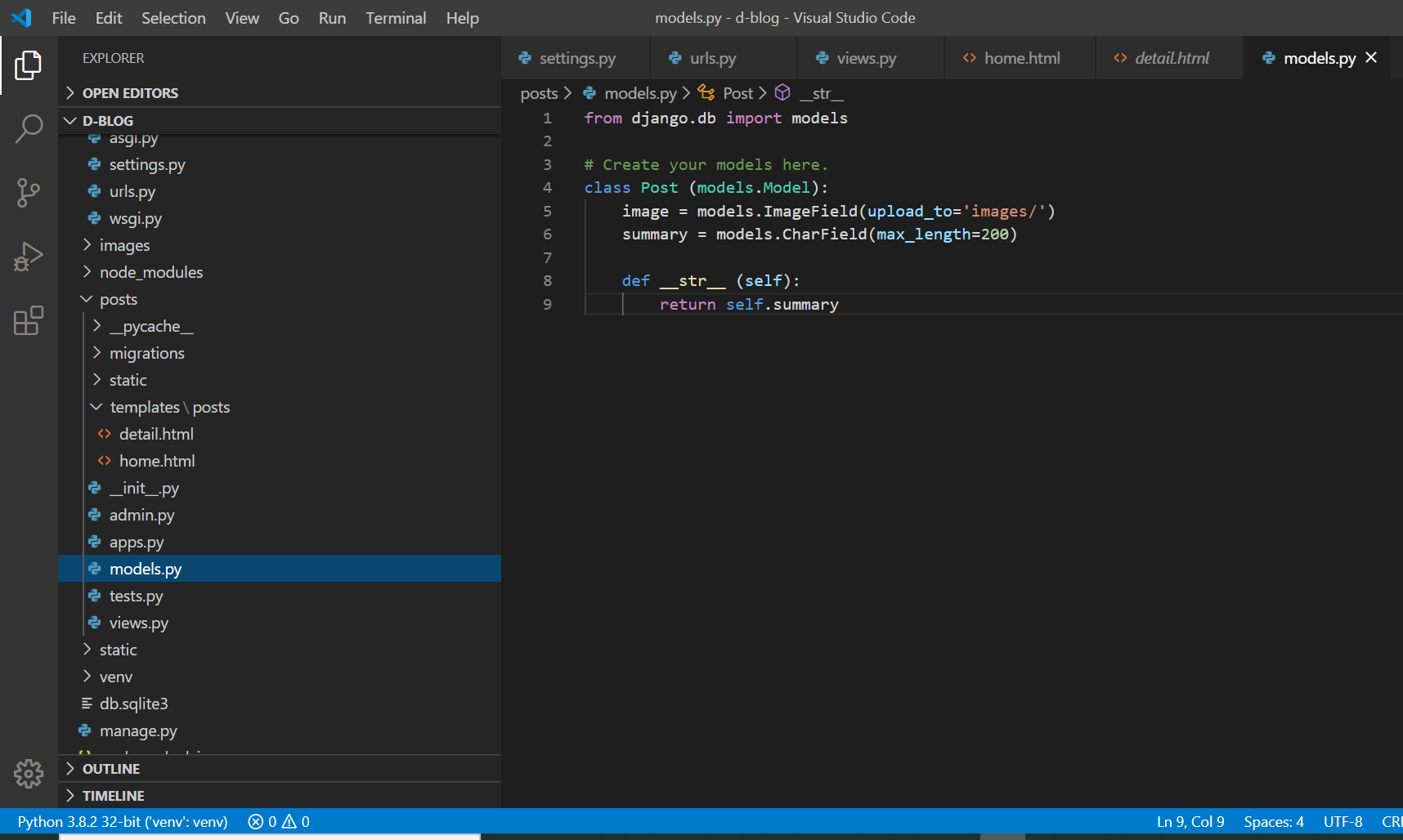Open the Edit menu

(109, 18)
